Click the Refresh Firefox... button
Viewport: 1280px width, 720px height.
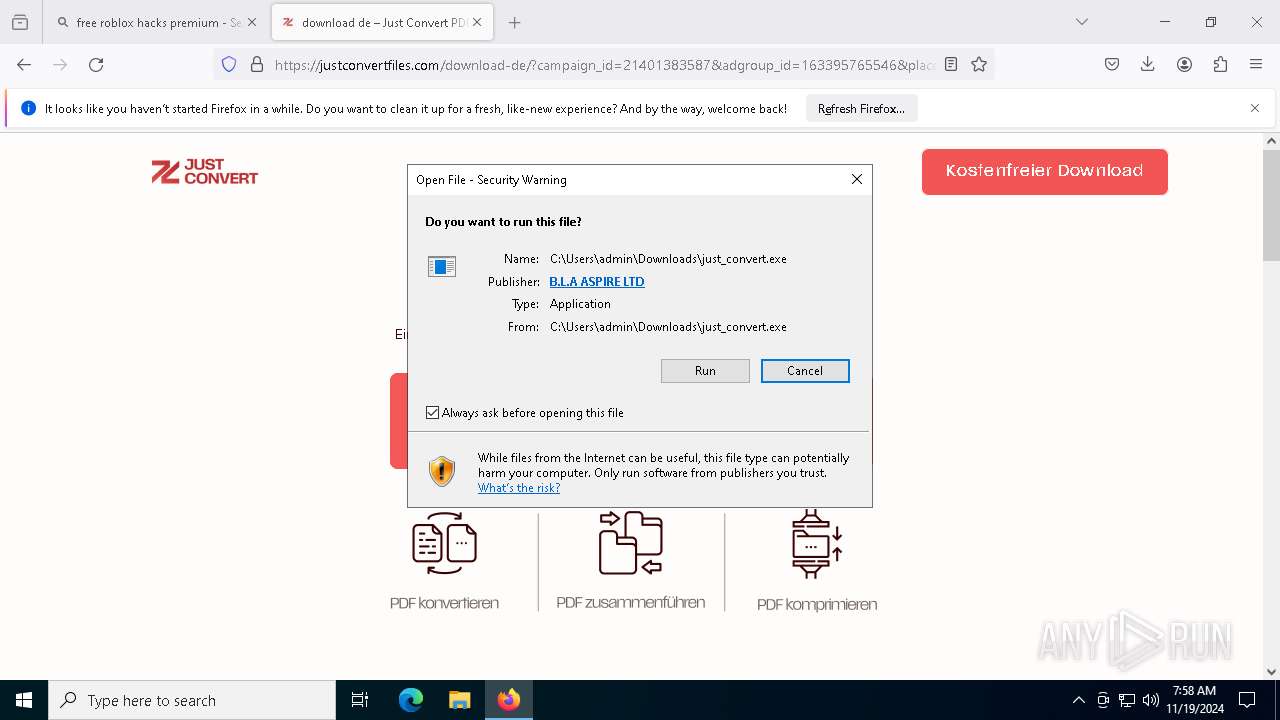point(861,109)
